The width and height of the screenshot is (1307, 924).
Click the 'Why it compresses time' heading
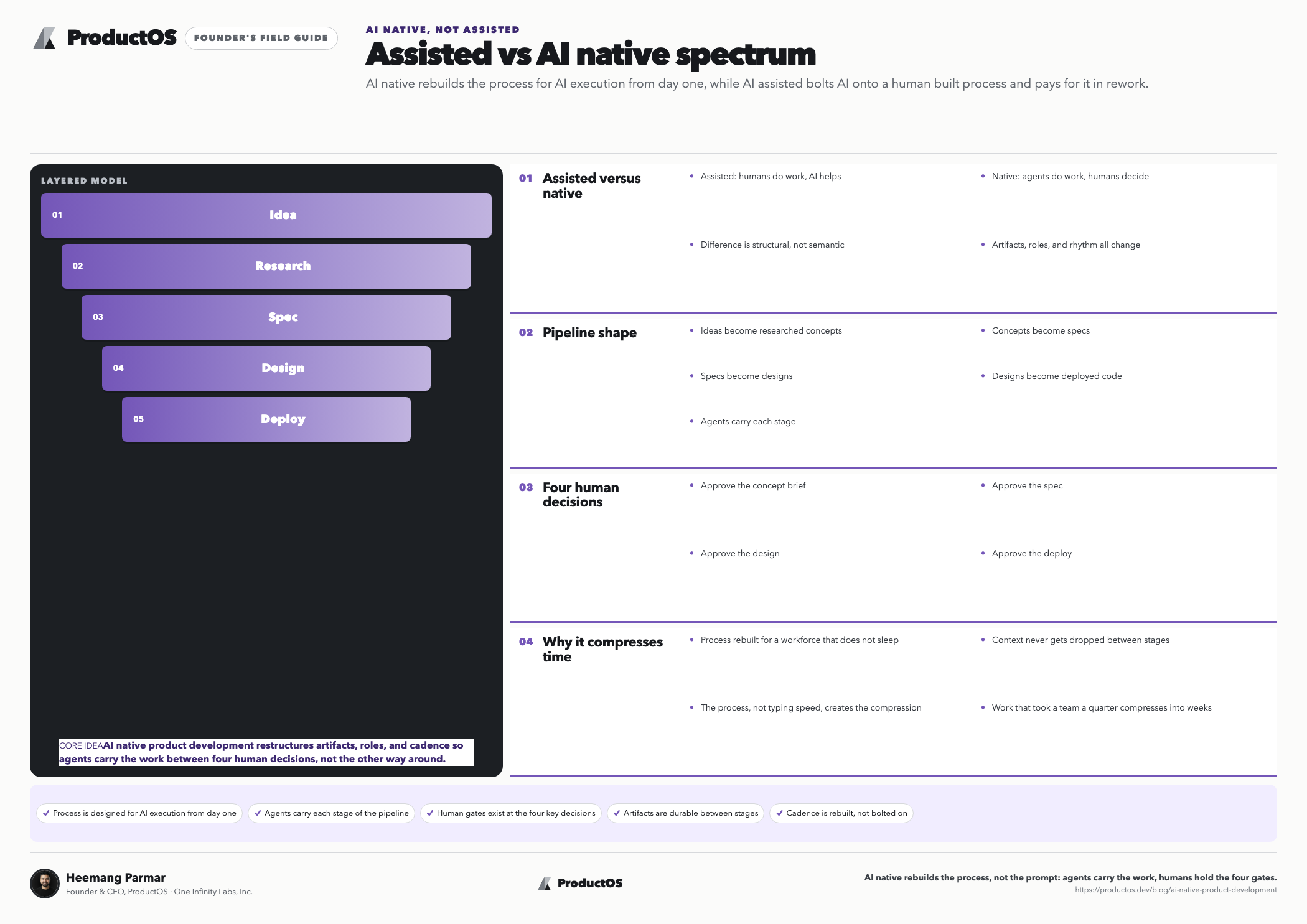click(x=602, y=650)
